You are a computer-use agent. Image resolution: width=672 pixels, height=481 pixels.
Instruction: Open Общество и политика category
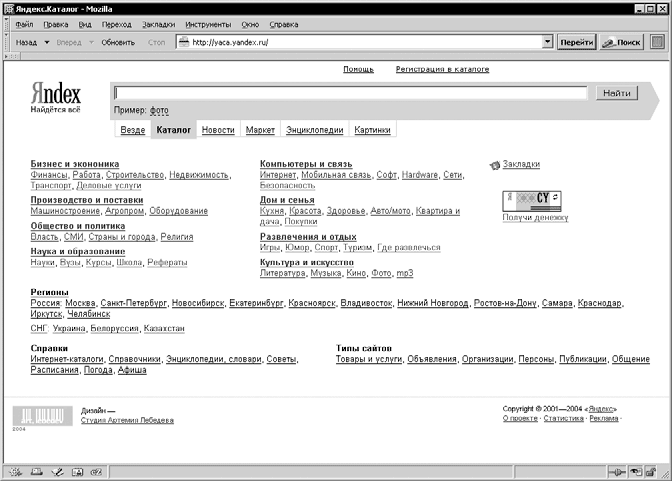tap(78, 225)
